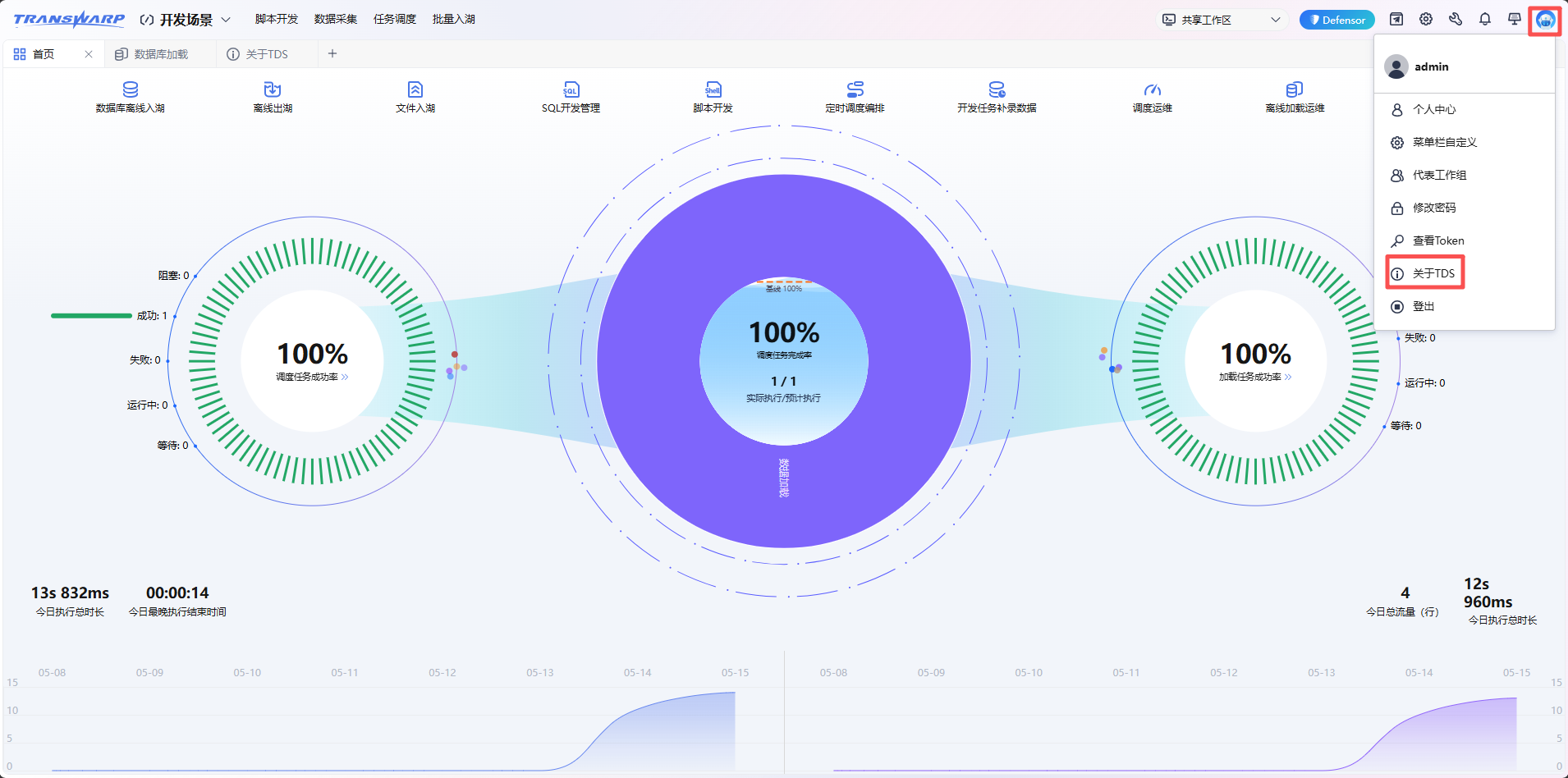This screenshot has height=778, width=1568.
Task: Click the wrench tools icon in header
Action: [x=1456, y=19]
